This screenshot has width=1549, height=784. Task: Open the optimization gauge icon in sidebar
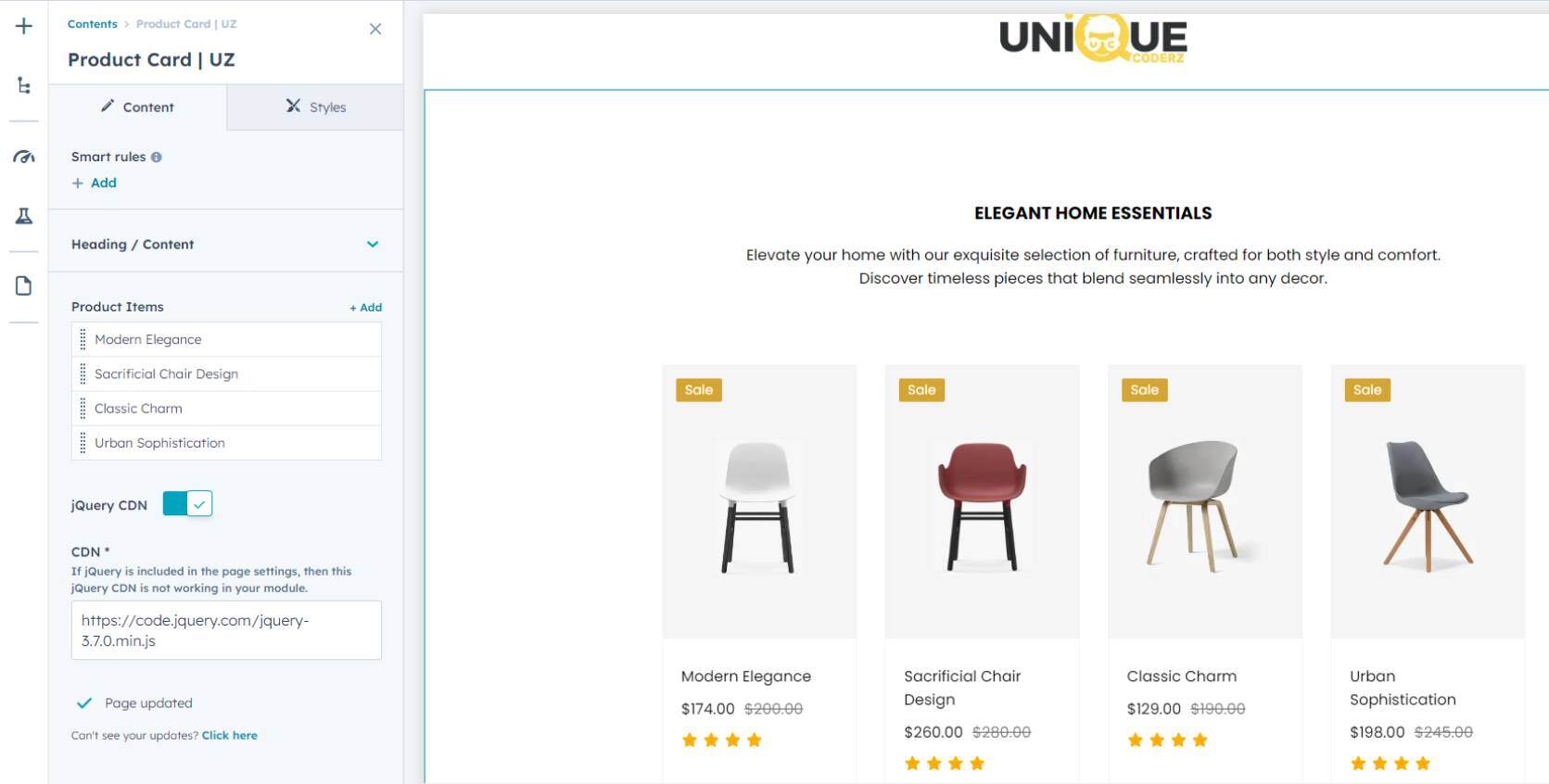[24, 157]
